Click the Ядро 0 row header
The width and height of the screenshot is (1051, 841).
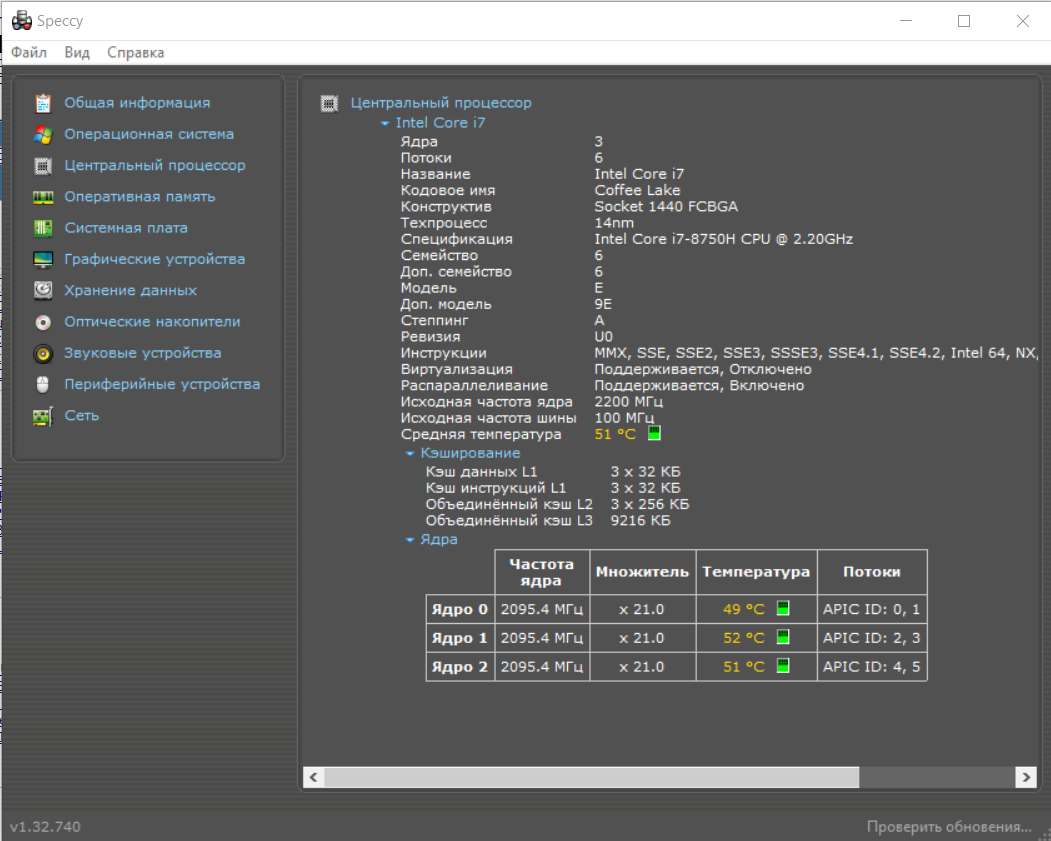460,609
